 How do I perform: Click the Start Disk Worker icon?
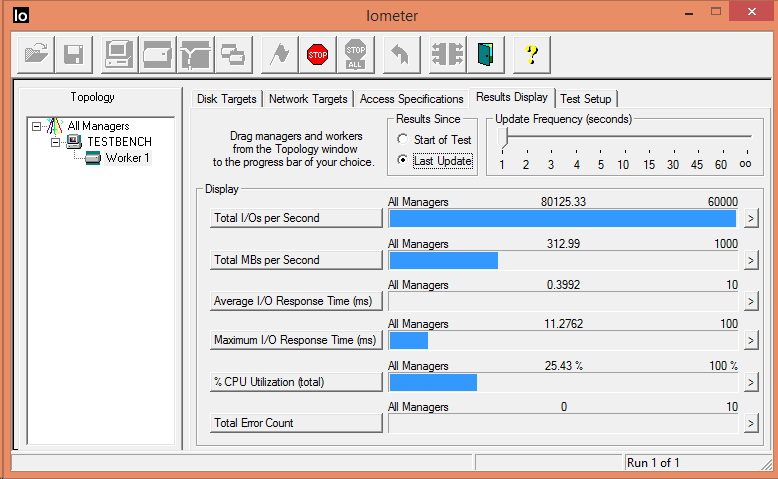click(x=158, y=54)
